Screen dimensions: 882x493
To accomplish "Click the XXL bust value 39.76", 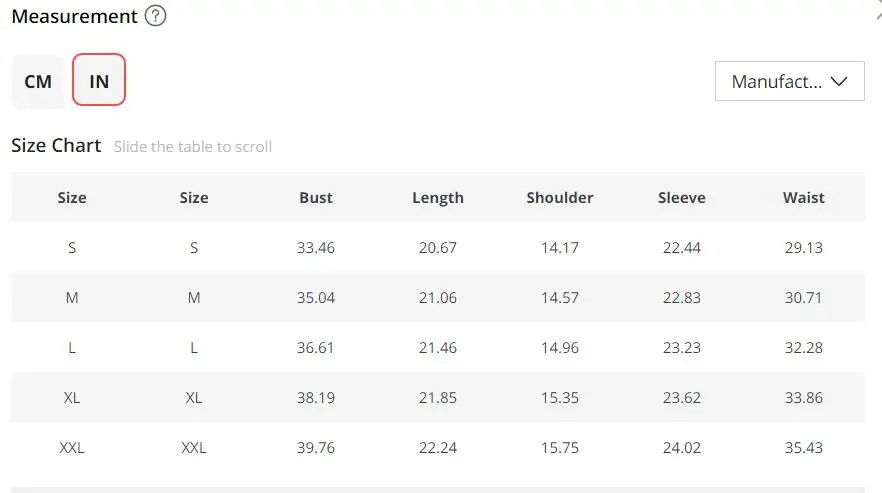I will [316, 447].
